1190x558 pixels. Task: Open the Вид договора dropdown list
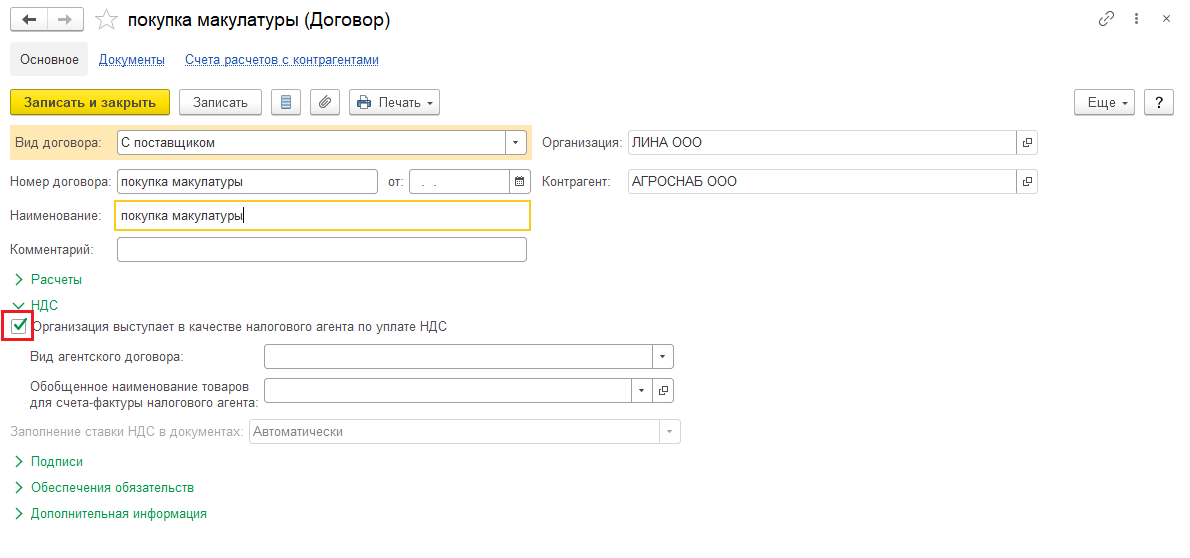point(516,143)
